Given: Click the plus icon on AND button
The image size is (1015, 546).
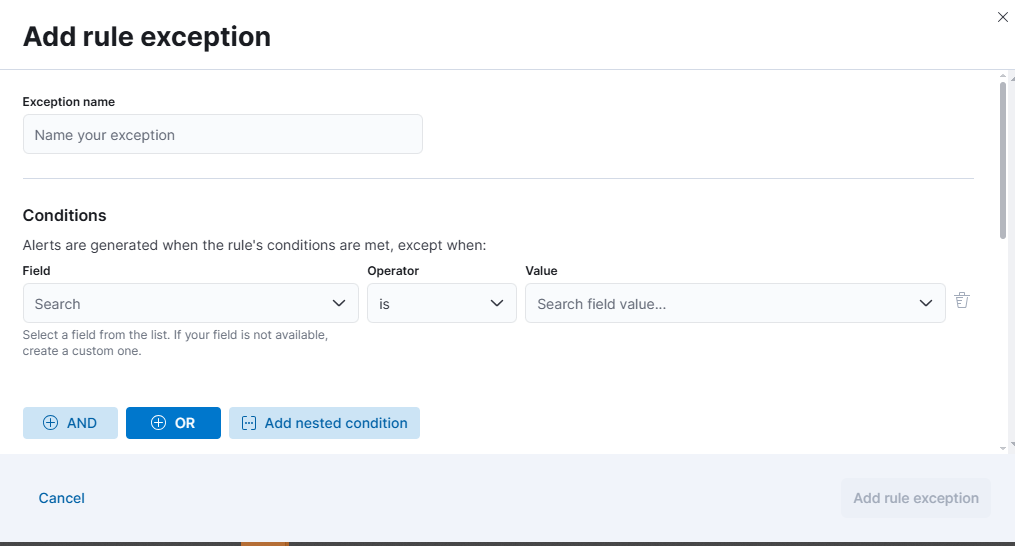Looking at the screenshot, I should pyautogui.click(x=50, y=423).
